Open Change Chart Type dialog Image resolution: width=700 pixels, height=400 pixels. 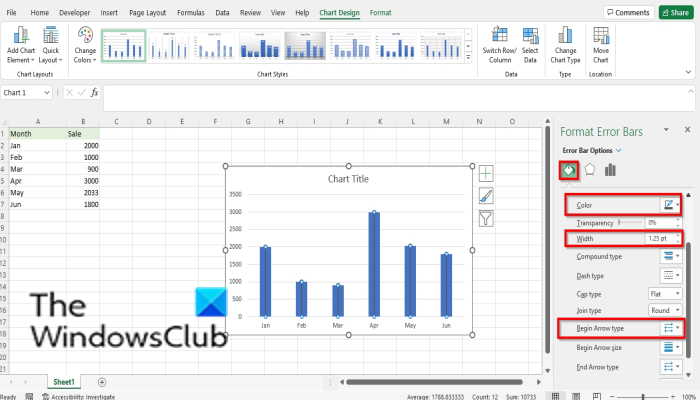pos(565,45)
